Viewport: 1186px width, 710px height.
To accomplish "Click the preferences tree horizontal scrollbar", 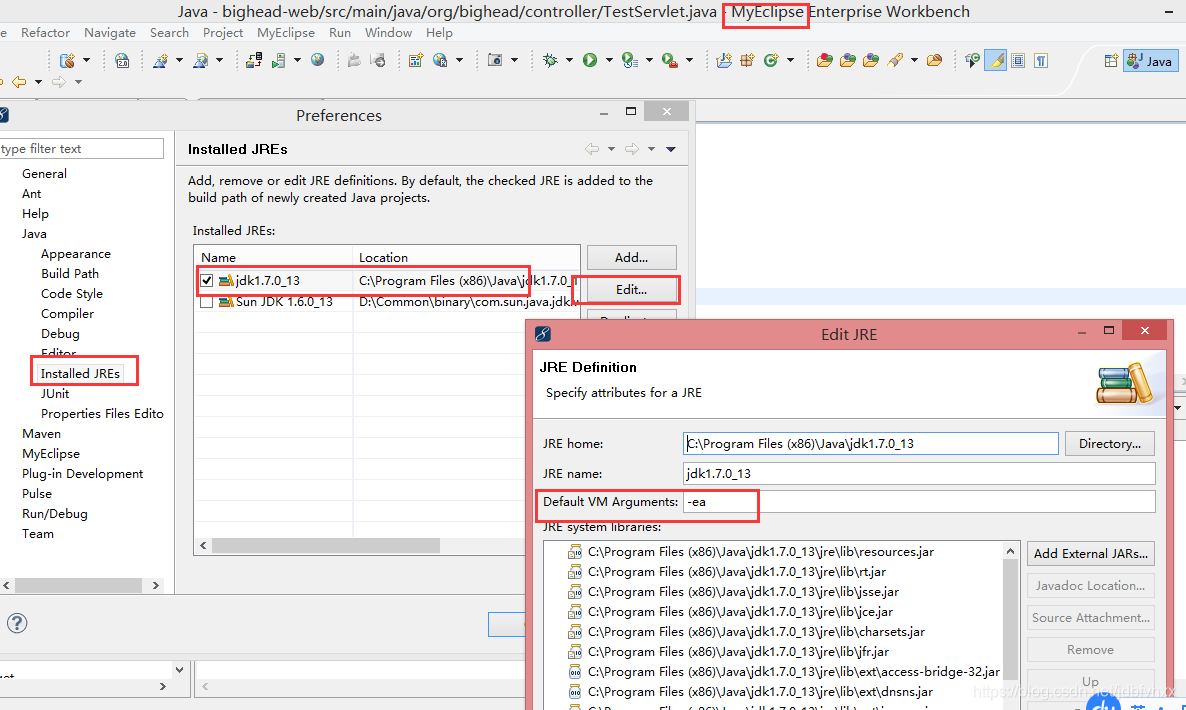I will pos(78,585).
